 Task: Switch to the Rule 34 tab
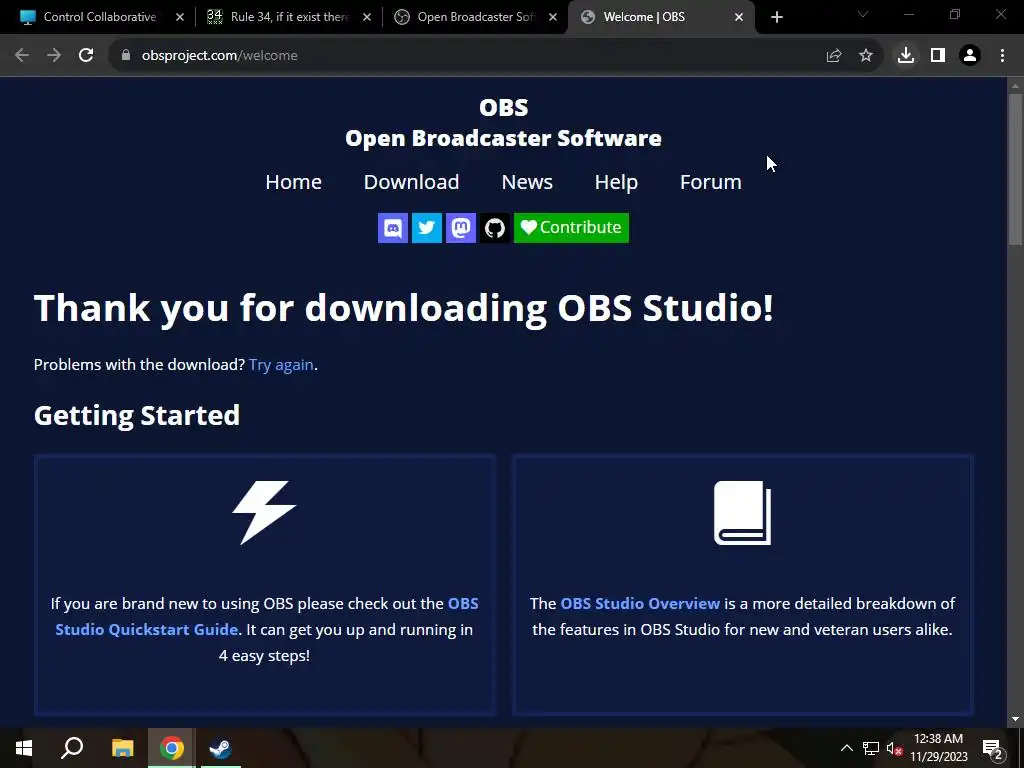pyautogui.click(x=289, y=17)
